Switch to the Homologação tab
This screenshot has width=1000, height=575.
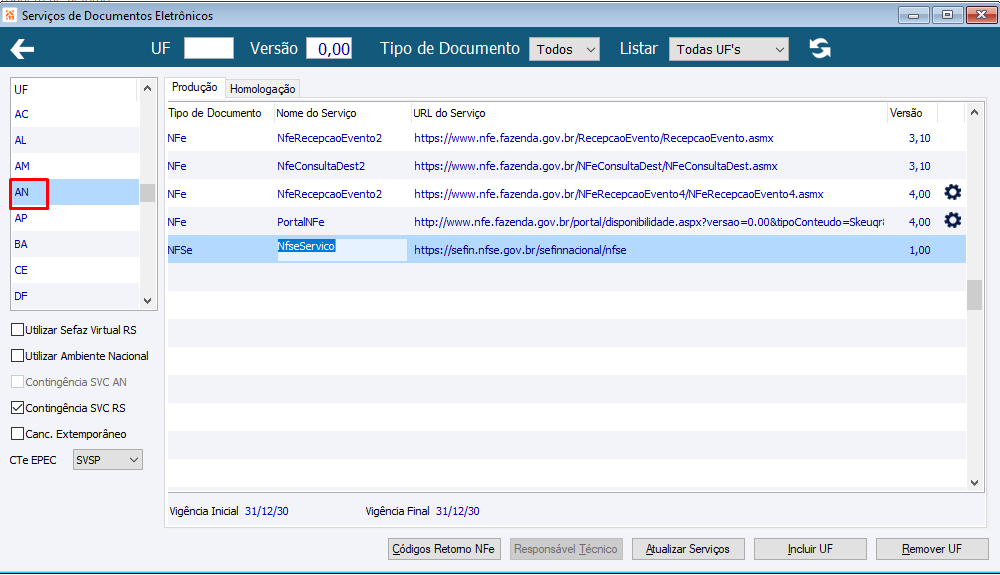[262, 89]
